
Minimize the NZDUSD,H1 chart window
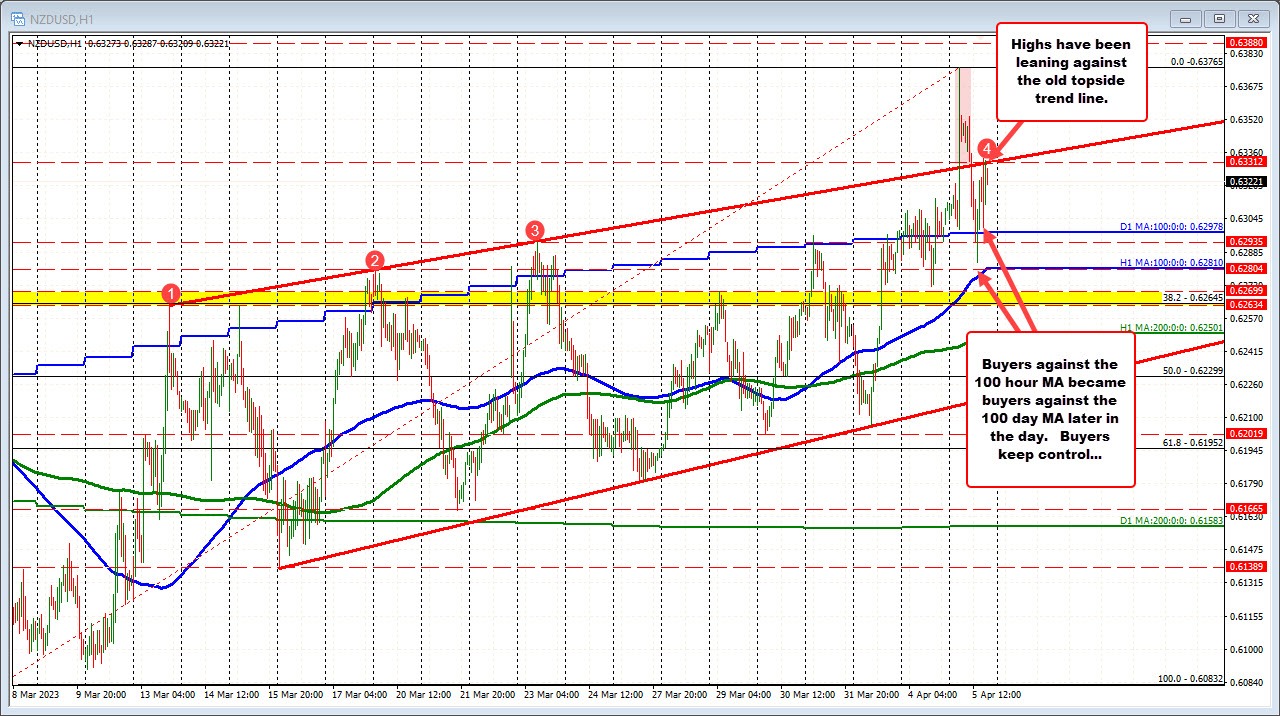(x=1187, y=17)
